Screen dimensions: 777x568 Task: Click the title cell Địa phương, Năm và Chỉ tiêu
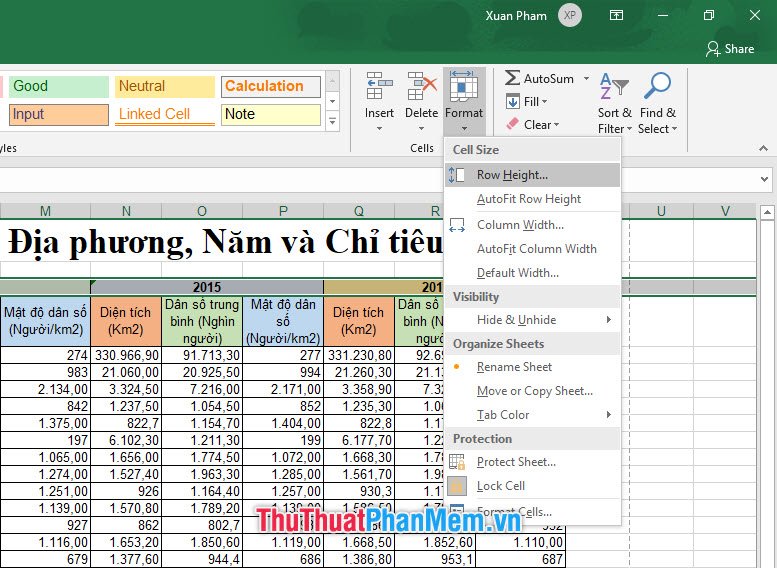[225, 242]
